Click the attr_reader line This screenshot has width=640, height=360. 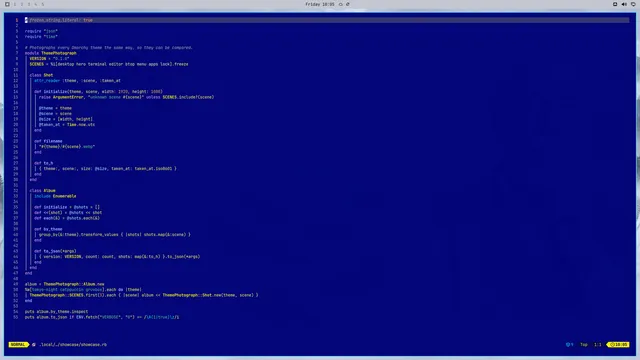pyautogui.click(x=77, y=80)
